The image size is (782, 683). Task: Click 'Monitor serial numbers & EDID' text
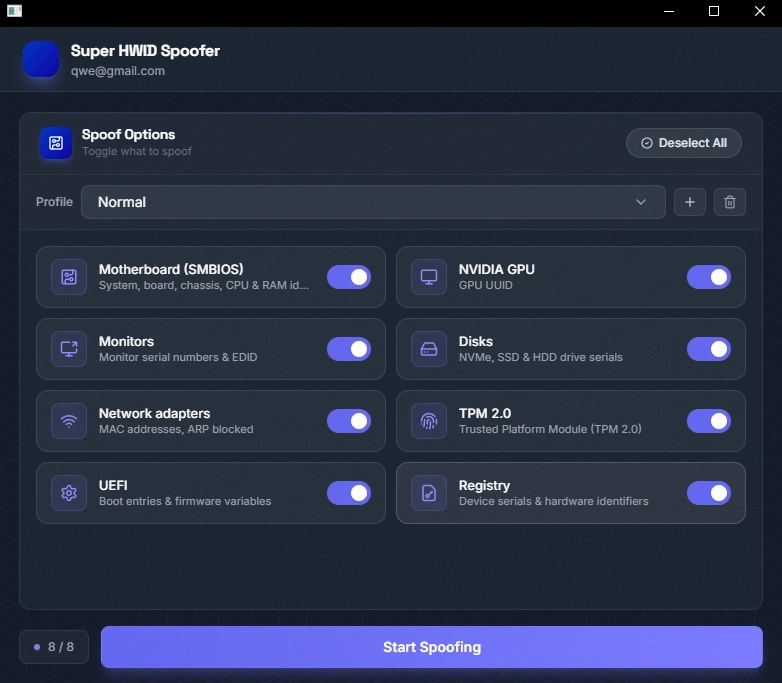(x=178, y=357)
